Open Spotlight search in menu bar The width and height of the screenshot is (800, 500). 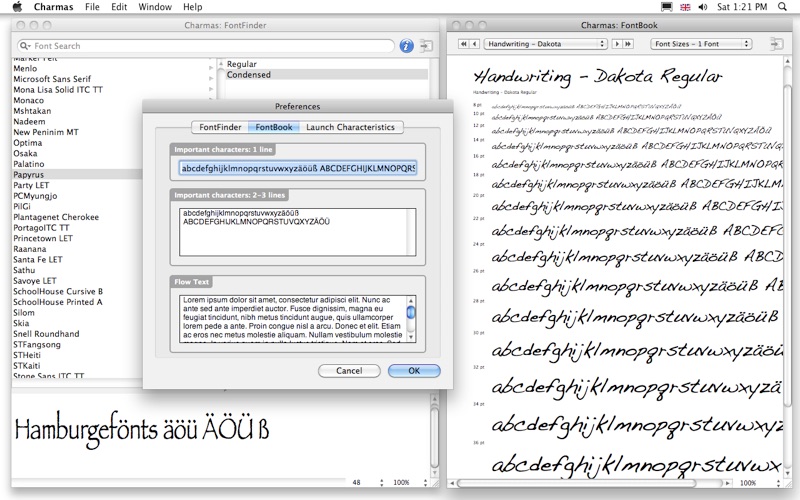pos(782,7)
